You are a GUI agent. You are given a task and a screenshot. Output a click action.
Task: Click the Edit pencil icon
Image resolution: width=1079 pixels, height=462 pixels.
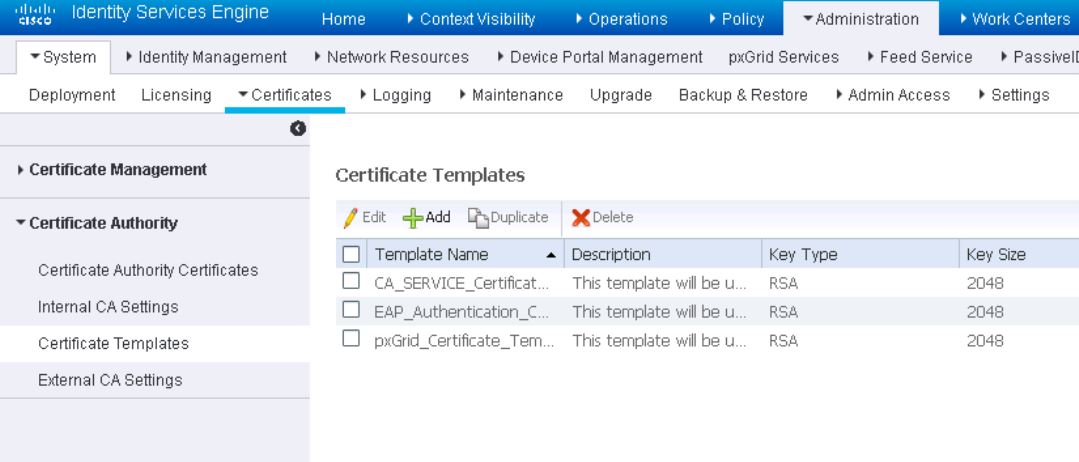(351, 218)
